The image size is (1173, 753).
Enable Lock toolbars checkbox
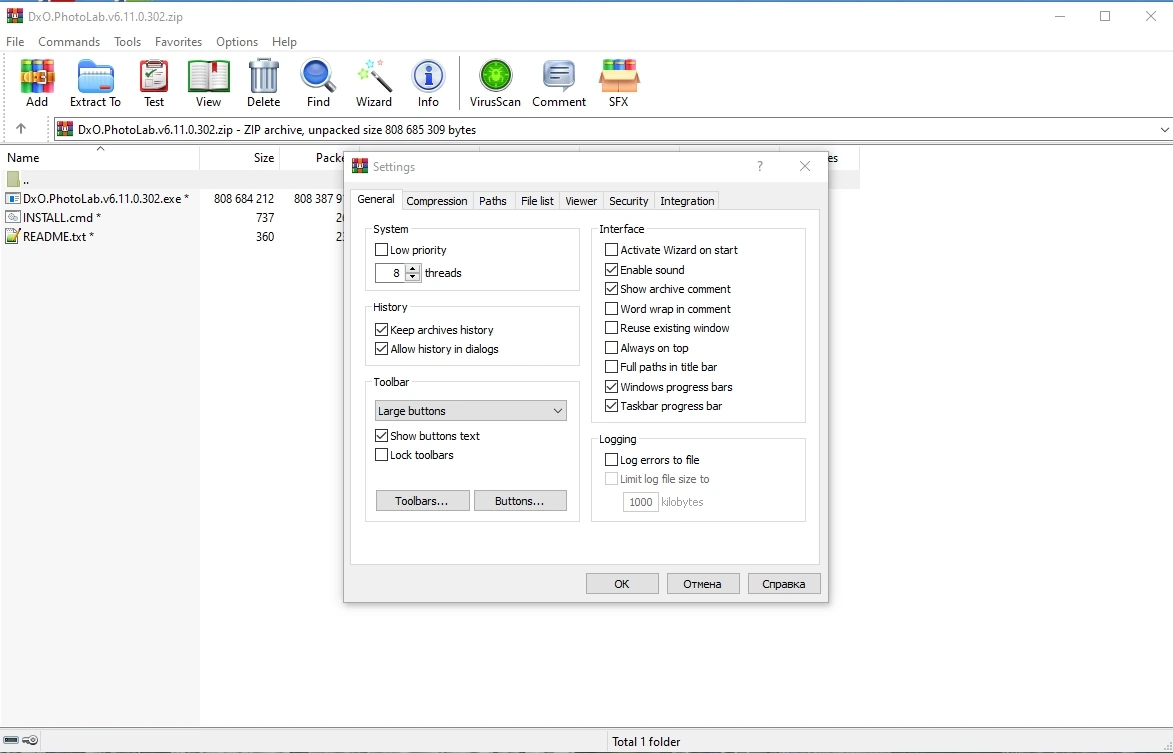pos(382,455)
